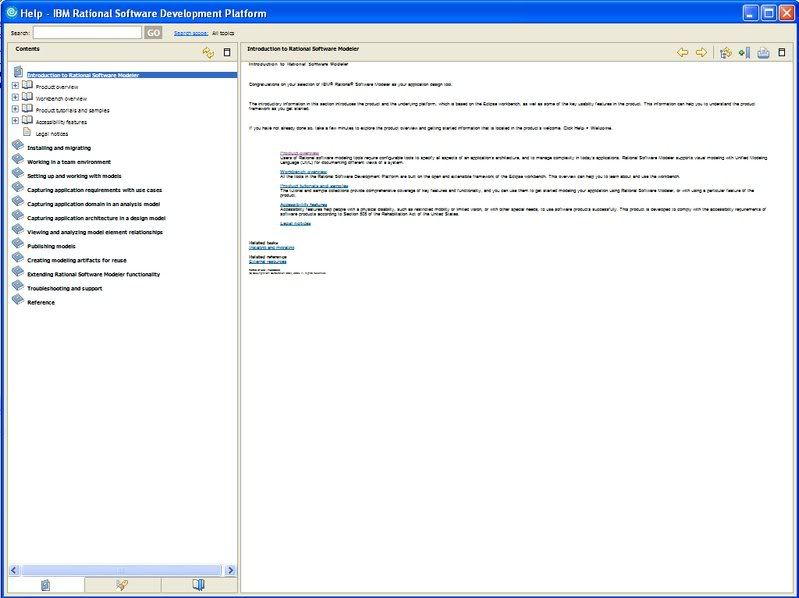Open the Installing and migrating related-tasks link
The height and width of the screenshot is (598, 799).
pyautogui.click(x=272, y=248)
